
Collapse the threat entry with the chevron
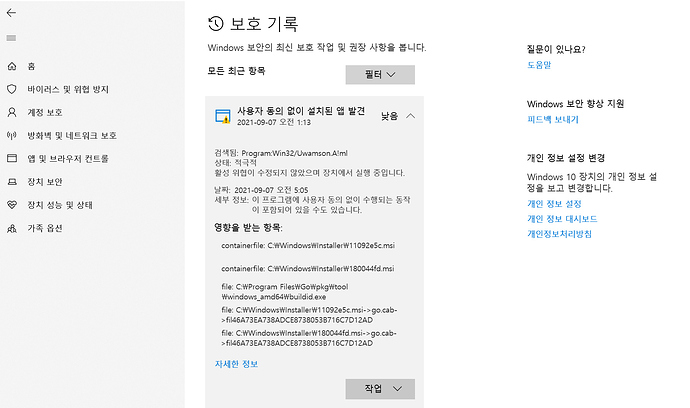[410, 116]
